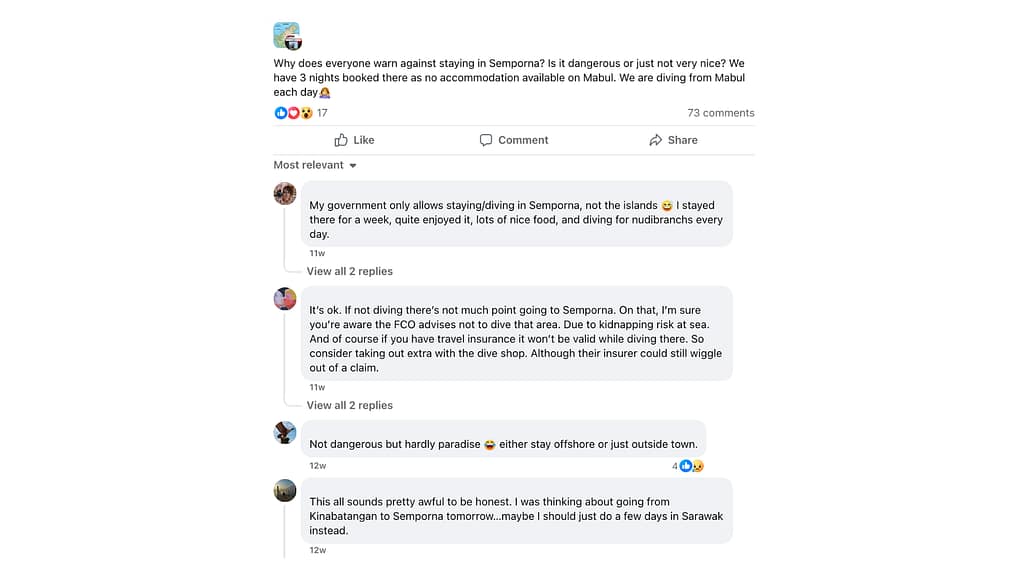This screenshot has height=576, width=1024.
Task: Click the post author's profile picture
Action: (x=286, y=35)
